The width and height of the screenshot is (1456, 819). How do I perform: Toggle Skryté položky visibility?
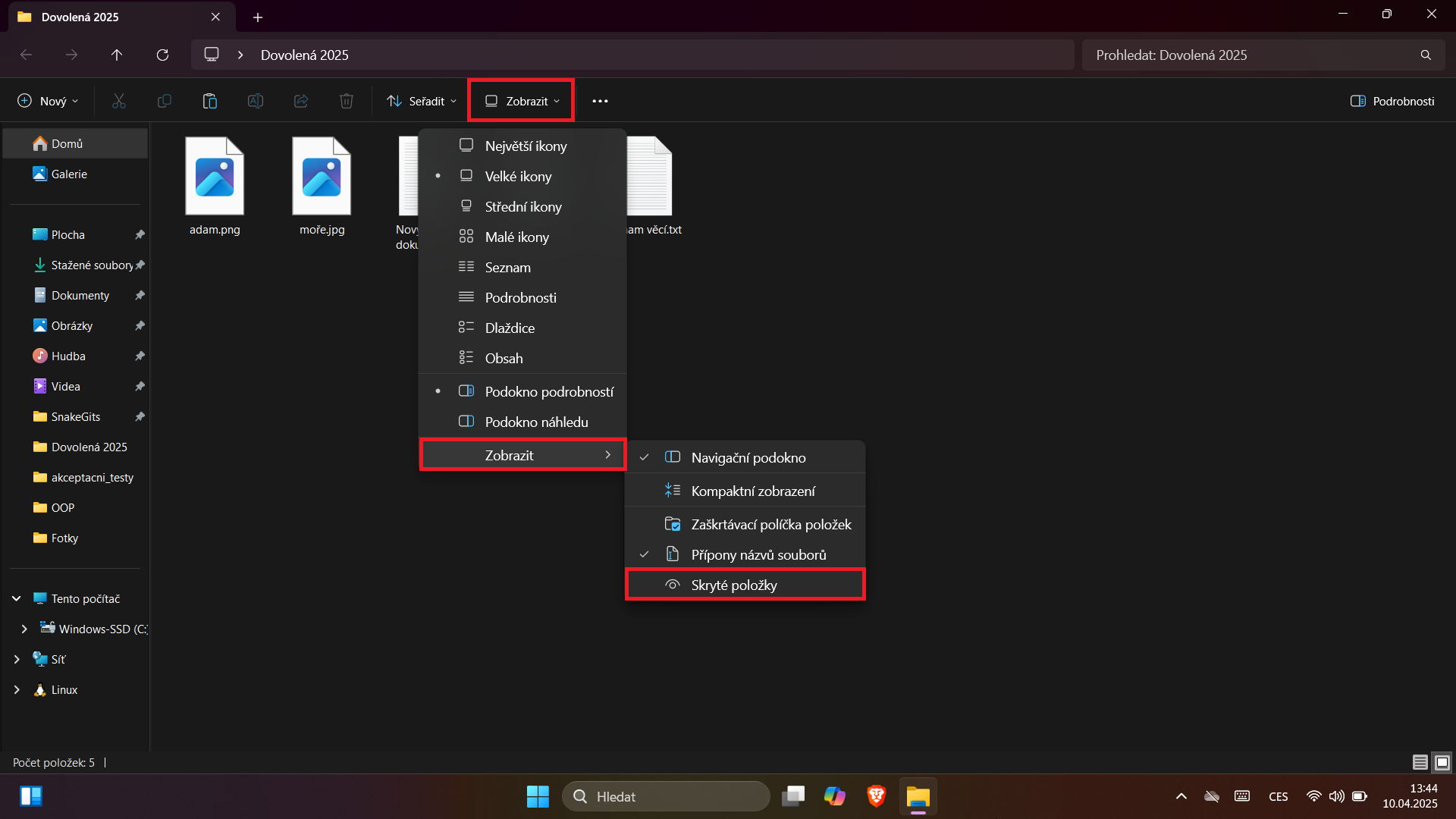coord(733,585)
